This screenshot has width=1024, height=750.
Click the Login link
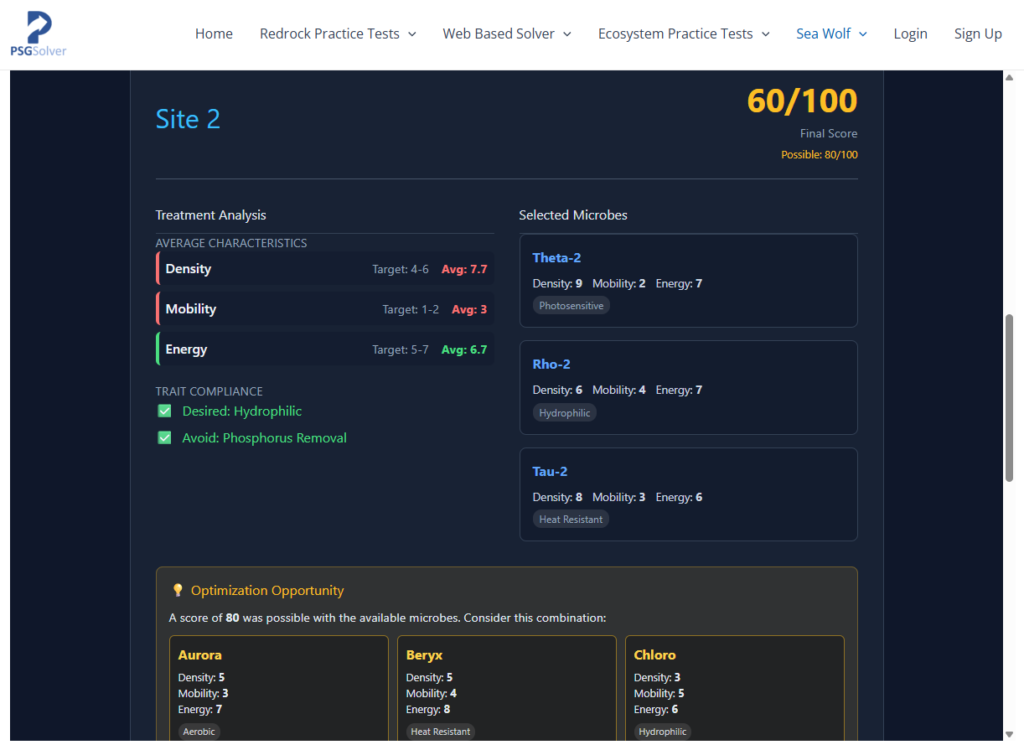[x=910, y=34]
